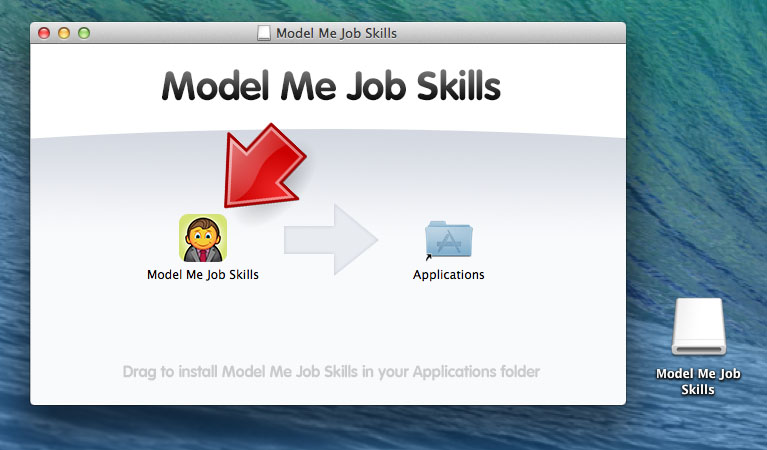Click the ocean wave desktop wallpaper

pos(695,147)
